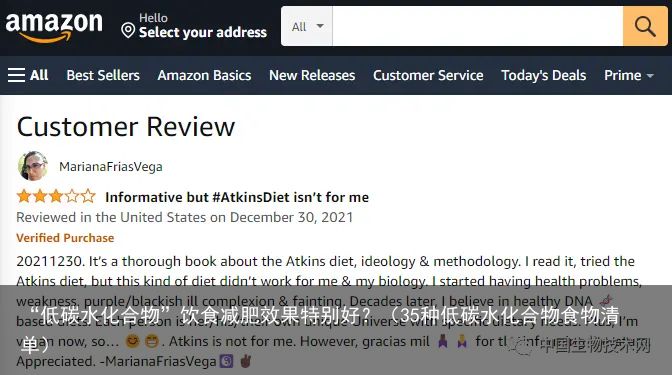Open Best Sellers
The image size is (672, 375).
point(103,75)
